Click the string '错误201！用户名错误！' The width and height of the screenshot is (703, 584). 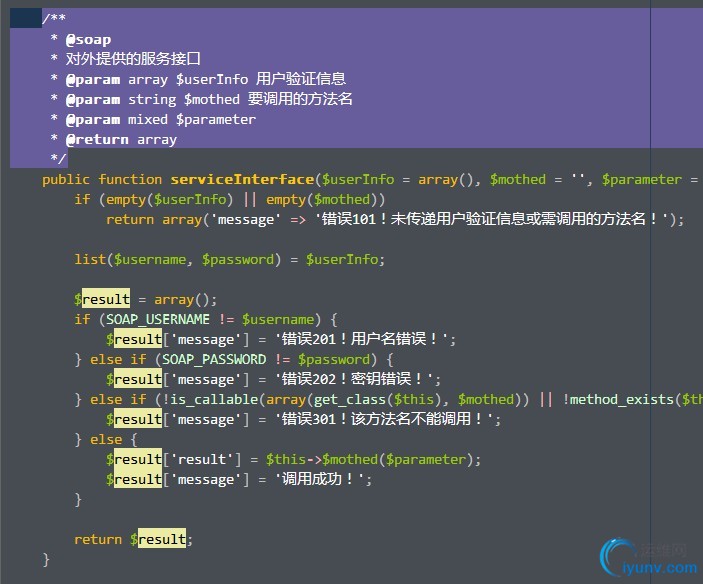(362, 339)
